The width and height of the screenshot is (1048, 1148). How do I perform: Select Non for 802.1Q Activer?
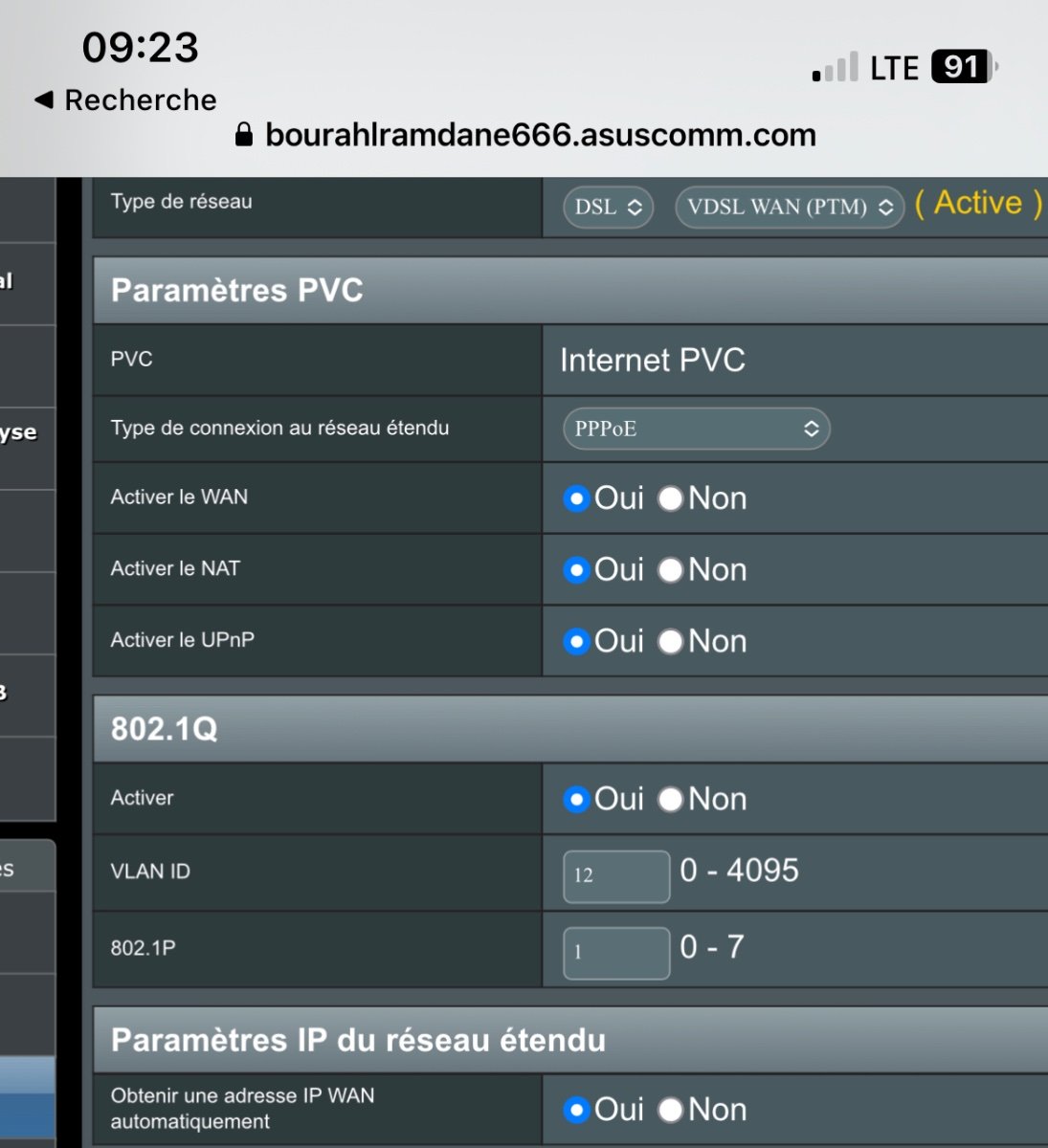point(672,799)
